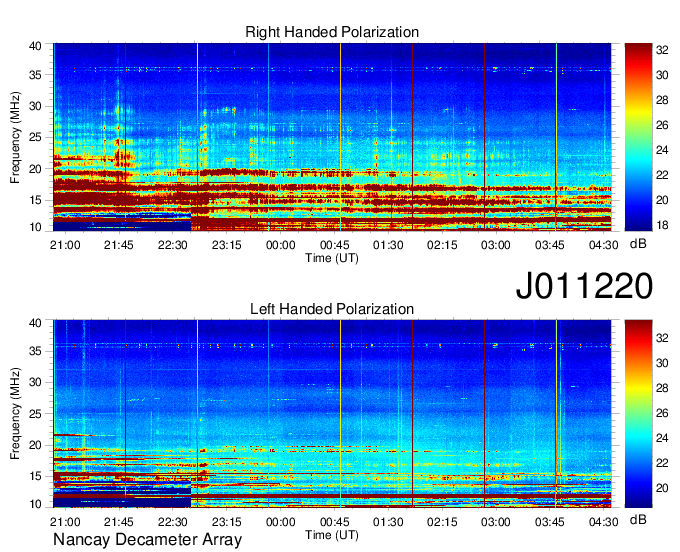Image resolution: width=680 pixels, height=552 pixels.
Task: Click the 21:00 time tick under Left Handed plot
Action: (x=65, y=522)
